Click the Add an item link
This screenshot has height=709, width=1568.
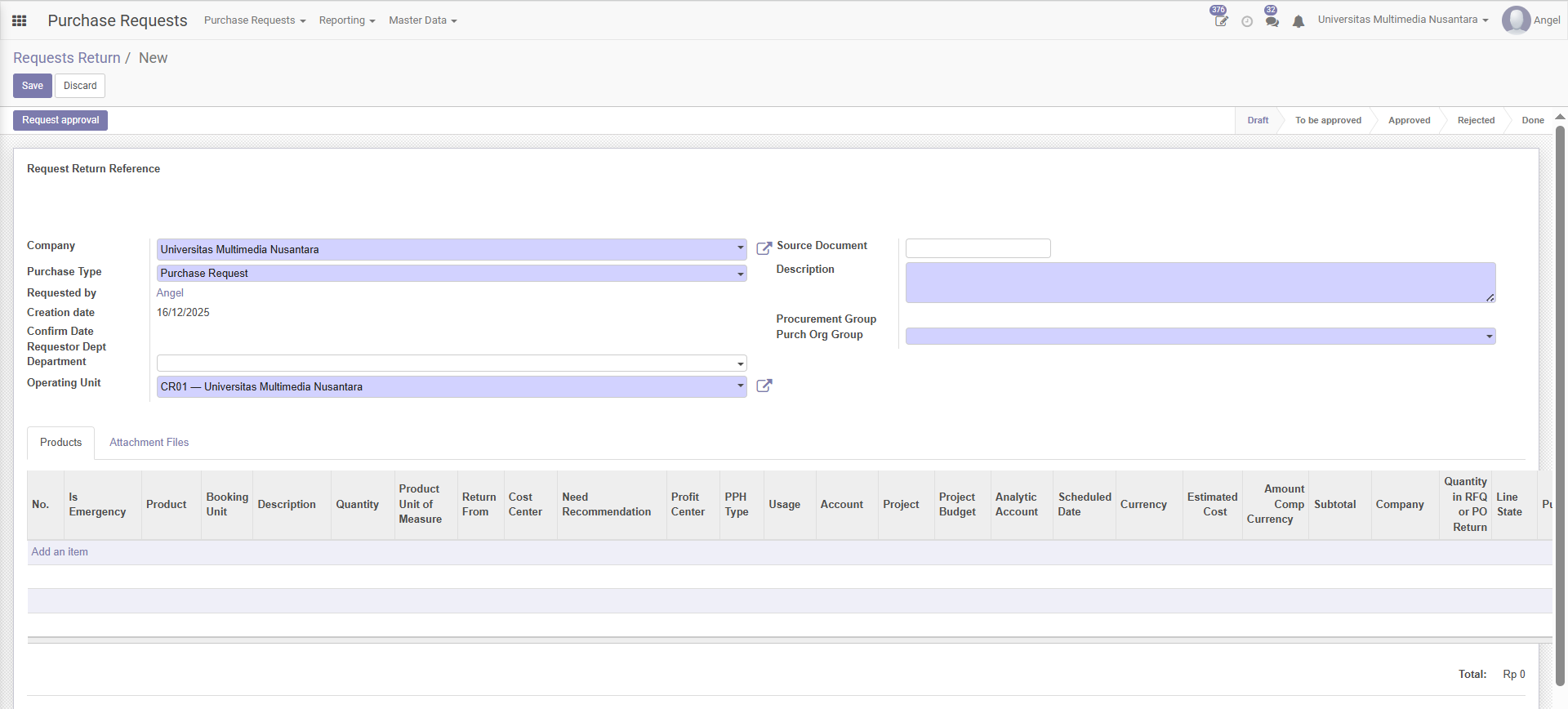point(60,552)
